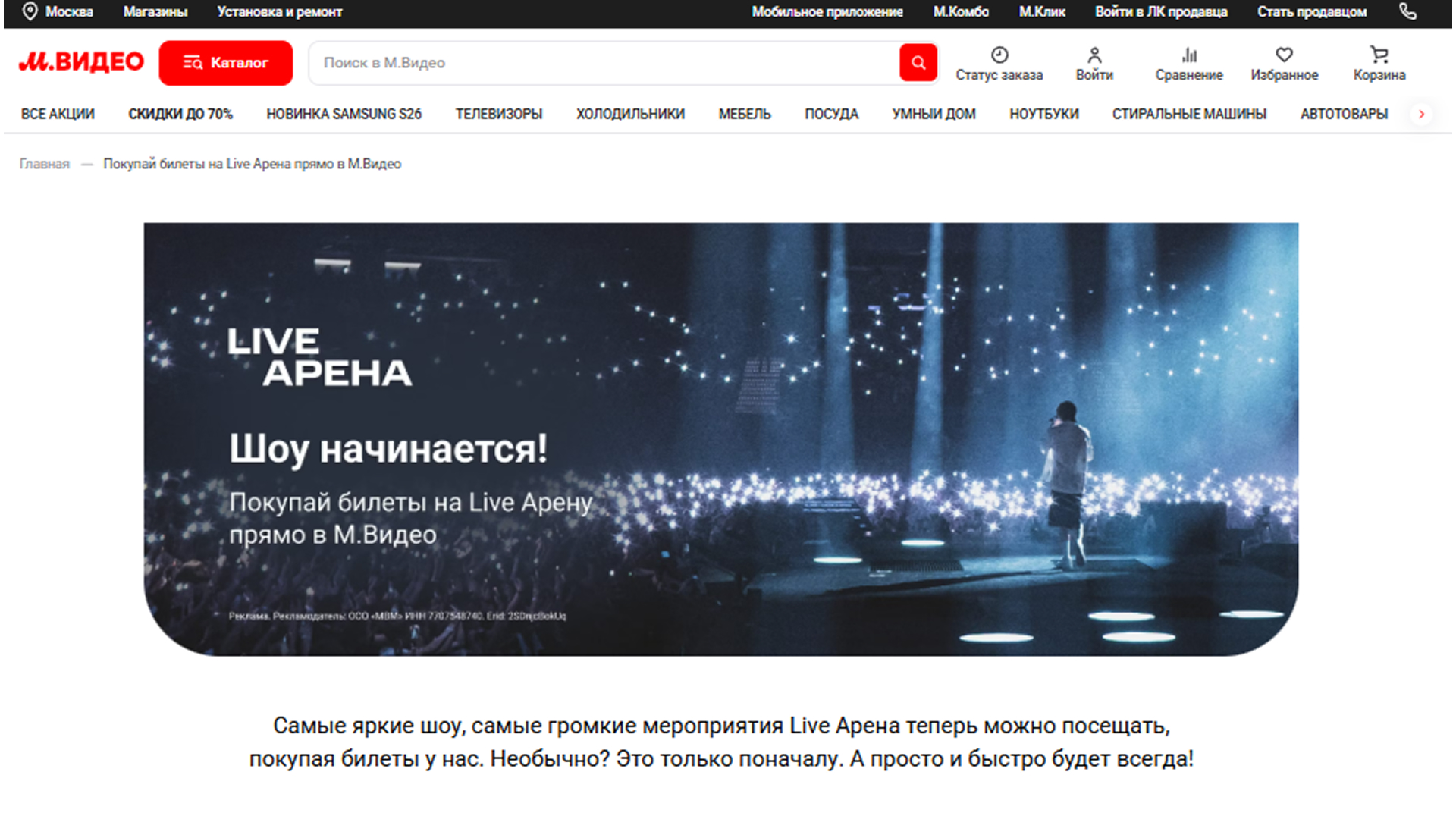Open Скидки до 70% section

pyautogui.click(x=180, y=114)
